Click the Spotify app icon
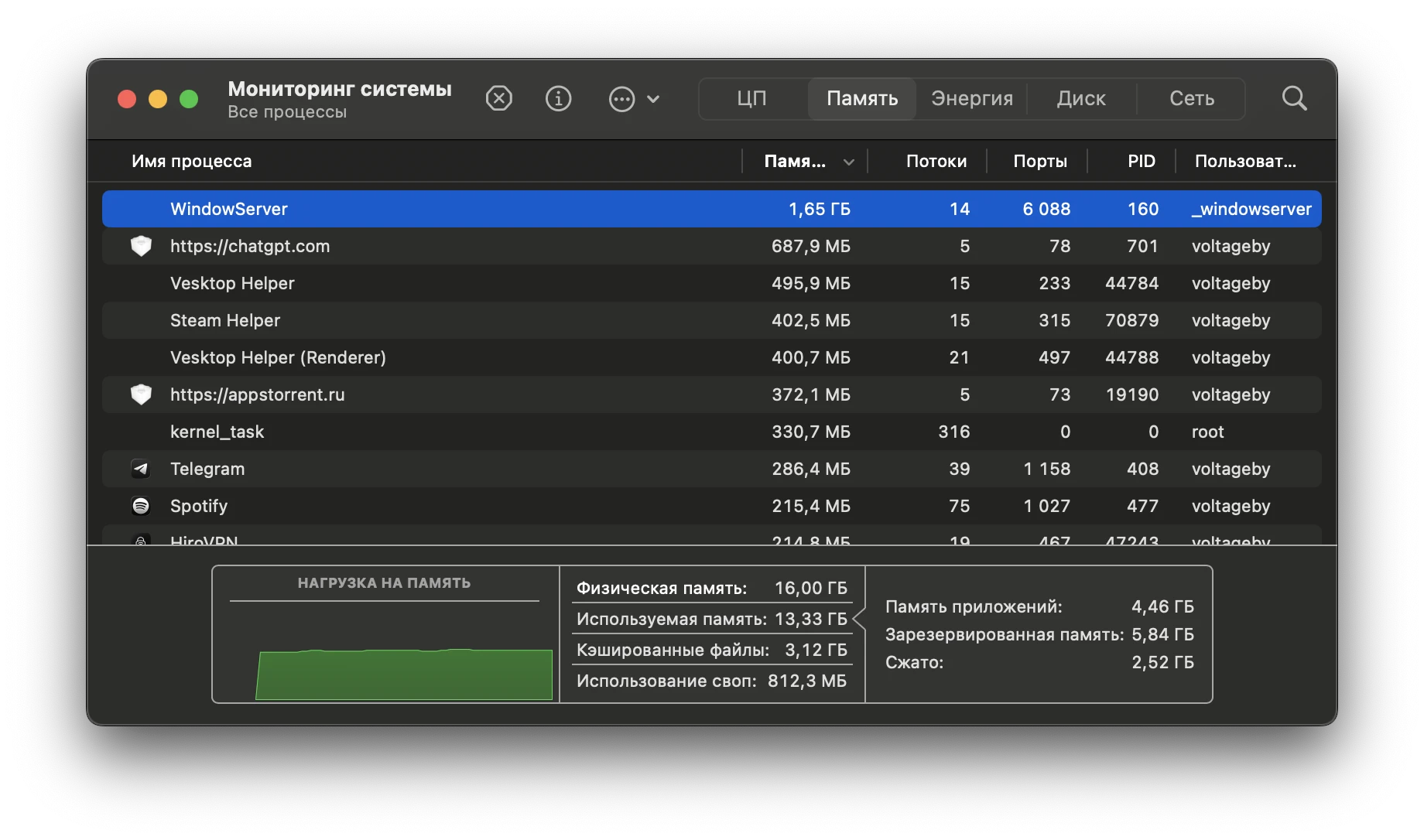The height and width of the screenshot is (840, 1424). pyautogui.click(x=141, y=506)
